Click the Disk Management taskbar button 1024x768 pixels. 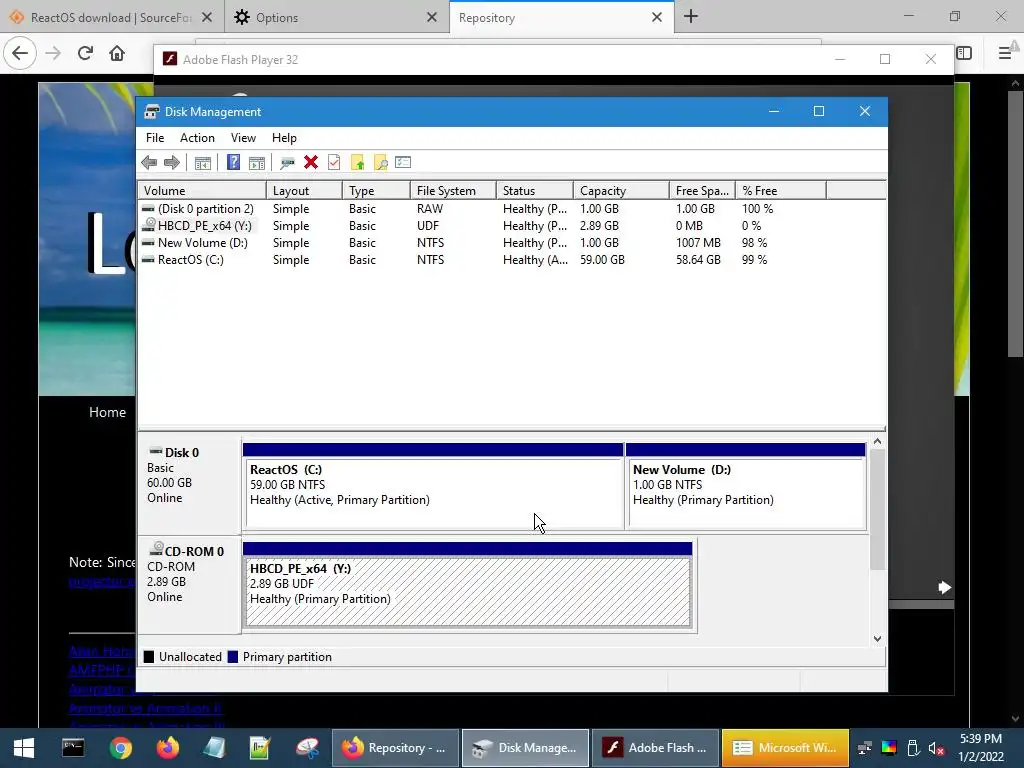click(526, 748)
